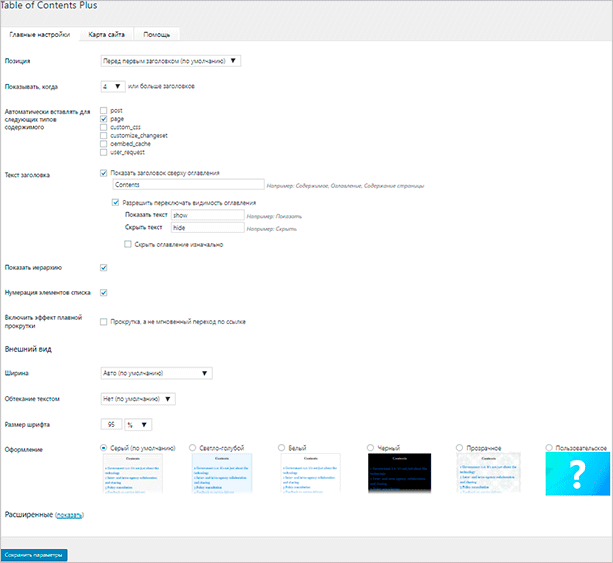Image resolution: width=613 pixels, height=563 pixels.
Task: Open the Помощь tab
Action: [156, 34]
